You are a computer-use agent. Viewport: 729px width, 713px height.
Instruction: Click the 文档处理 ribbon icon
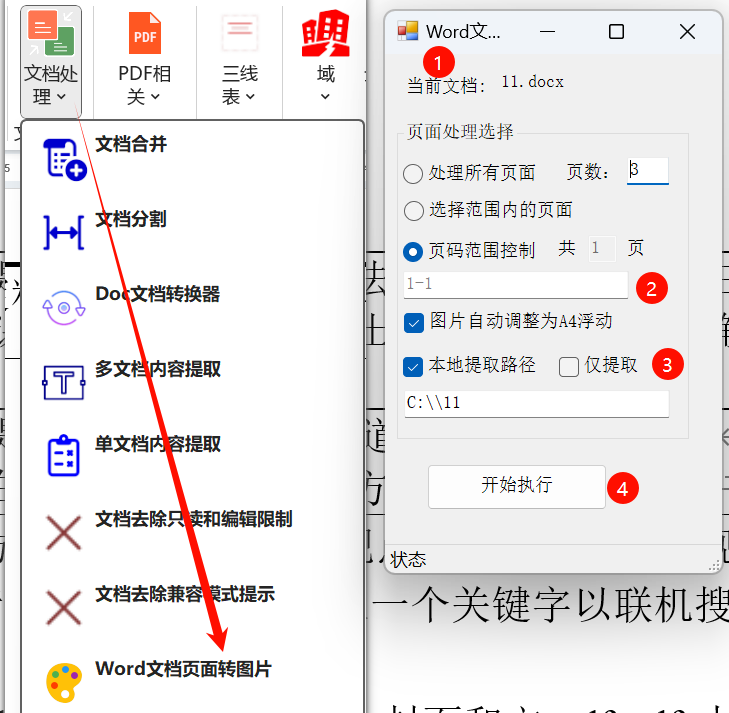51,33
